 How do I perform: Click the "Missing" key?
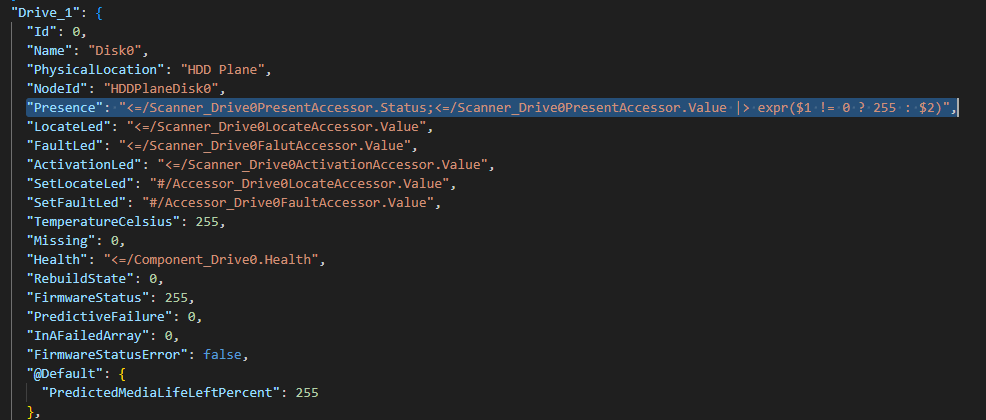(x=62, y=241)
